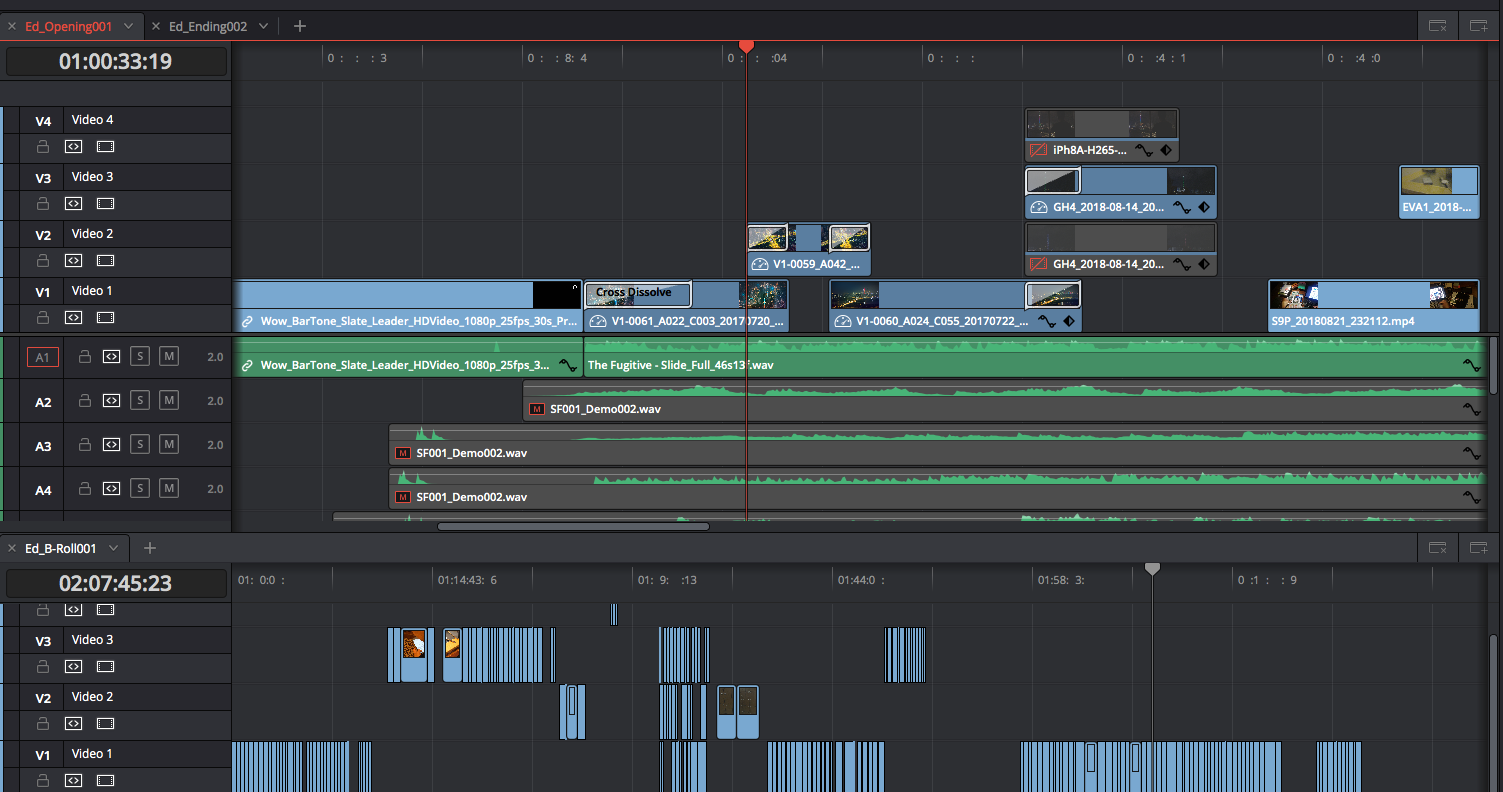Close the Ed_B-Roll001 stacked timeline panel icon
Viewport: 1503px width, 792px height.
pyautogui.click(x=1437, y=548)
